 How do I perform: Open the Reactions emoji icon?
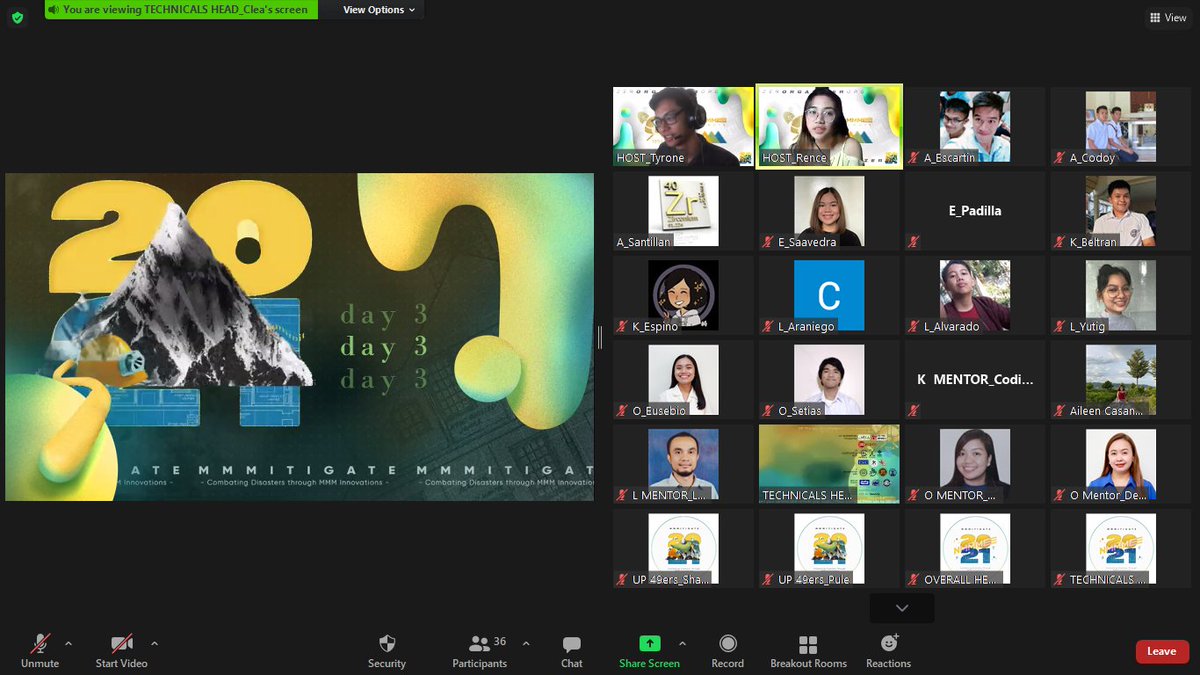[x=889, y=643]
